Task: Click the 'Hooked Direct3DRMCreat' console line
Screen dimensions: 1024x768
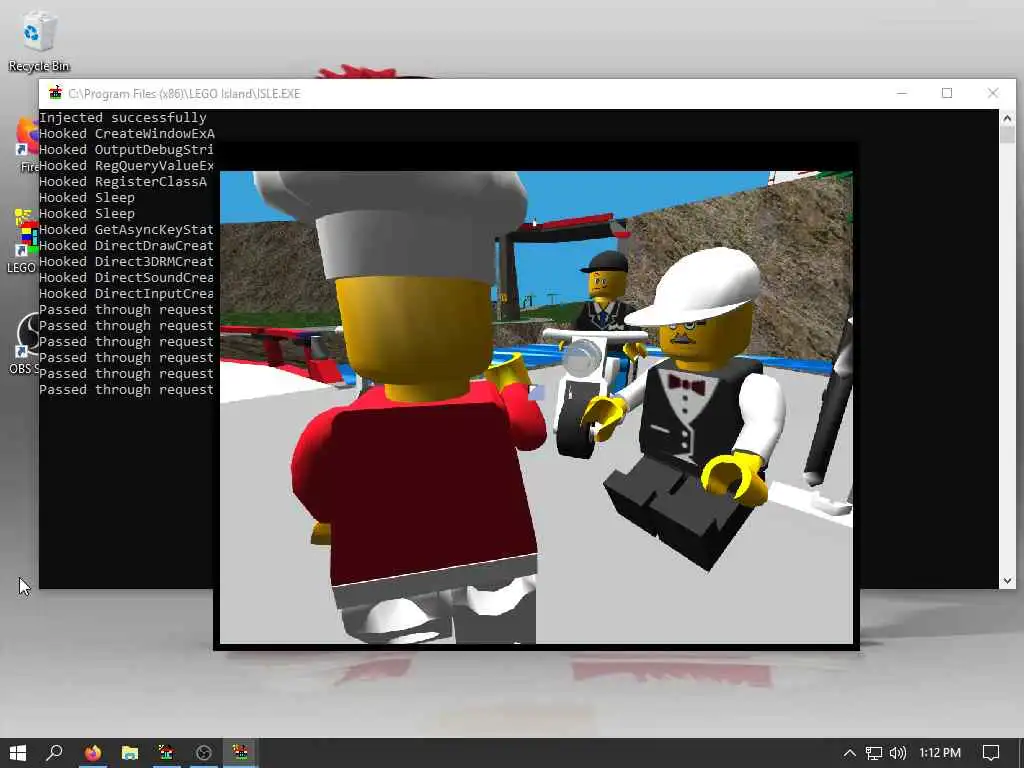Action: pos(127,261)
